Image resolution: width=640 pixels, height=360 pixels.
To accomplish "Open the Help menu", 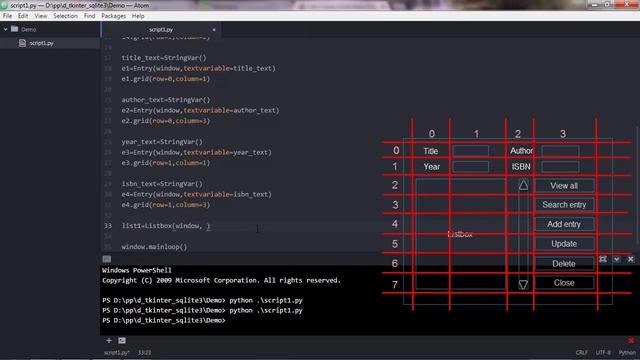I will 138,16.
